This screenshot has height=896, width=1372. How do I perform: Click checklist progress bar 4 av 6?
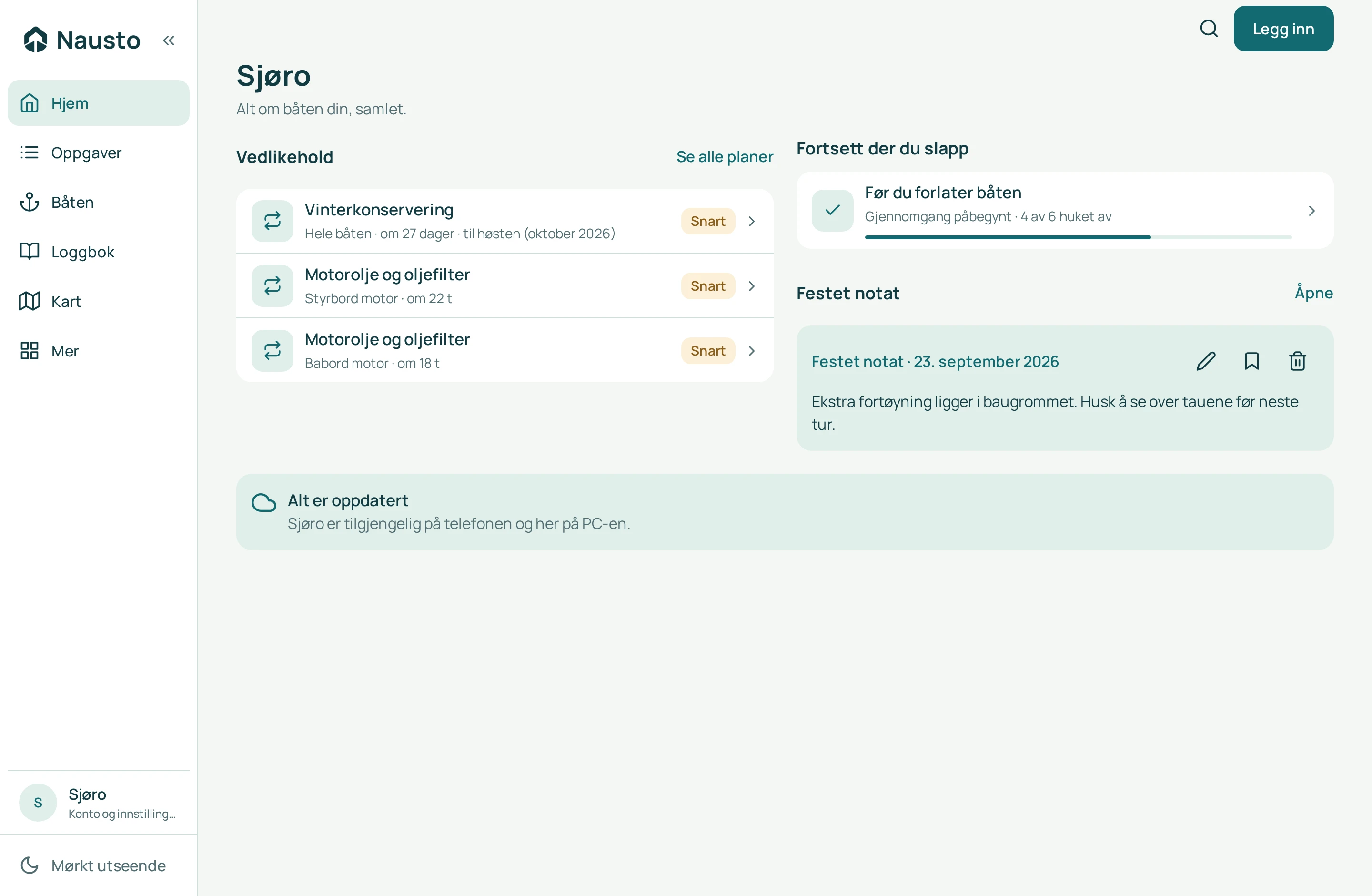[x=1078, y=237]
